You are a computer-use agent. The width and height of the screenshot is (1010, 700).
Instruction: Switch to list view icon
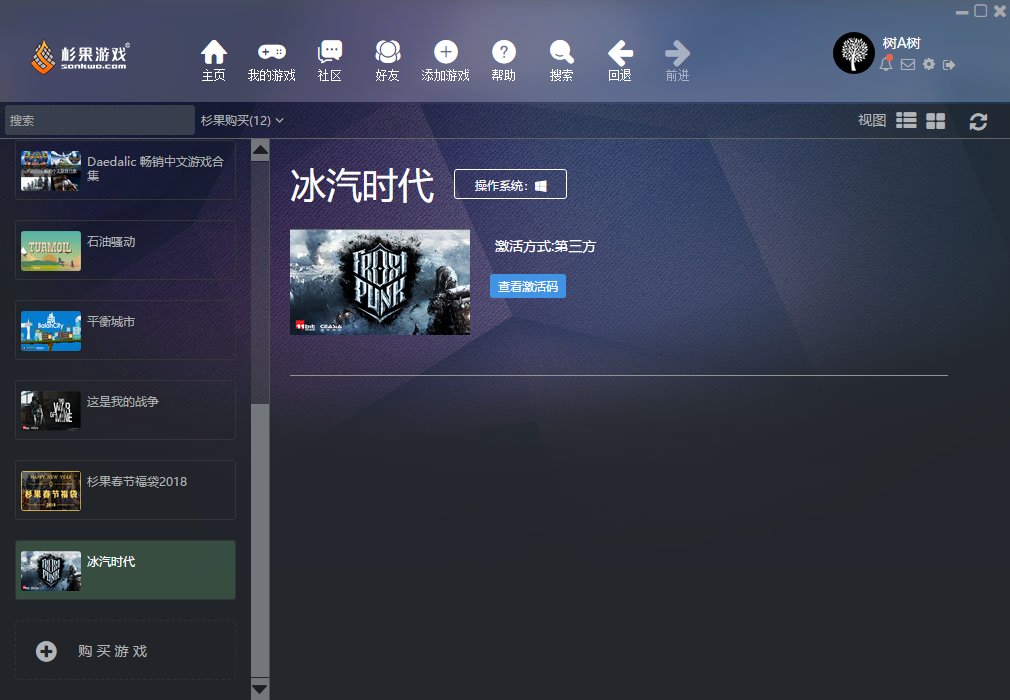click(906, 120)
